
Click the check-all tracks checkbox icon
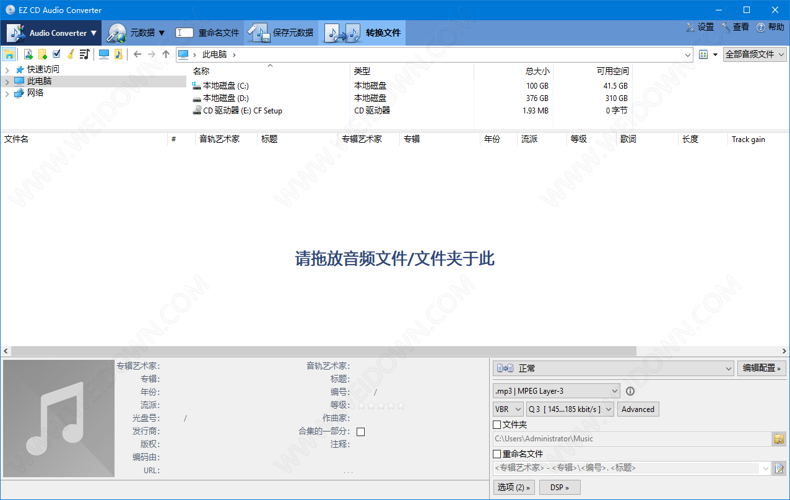56,53
